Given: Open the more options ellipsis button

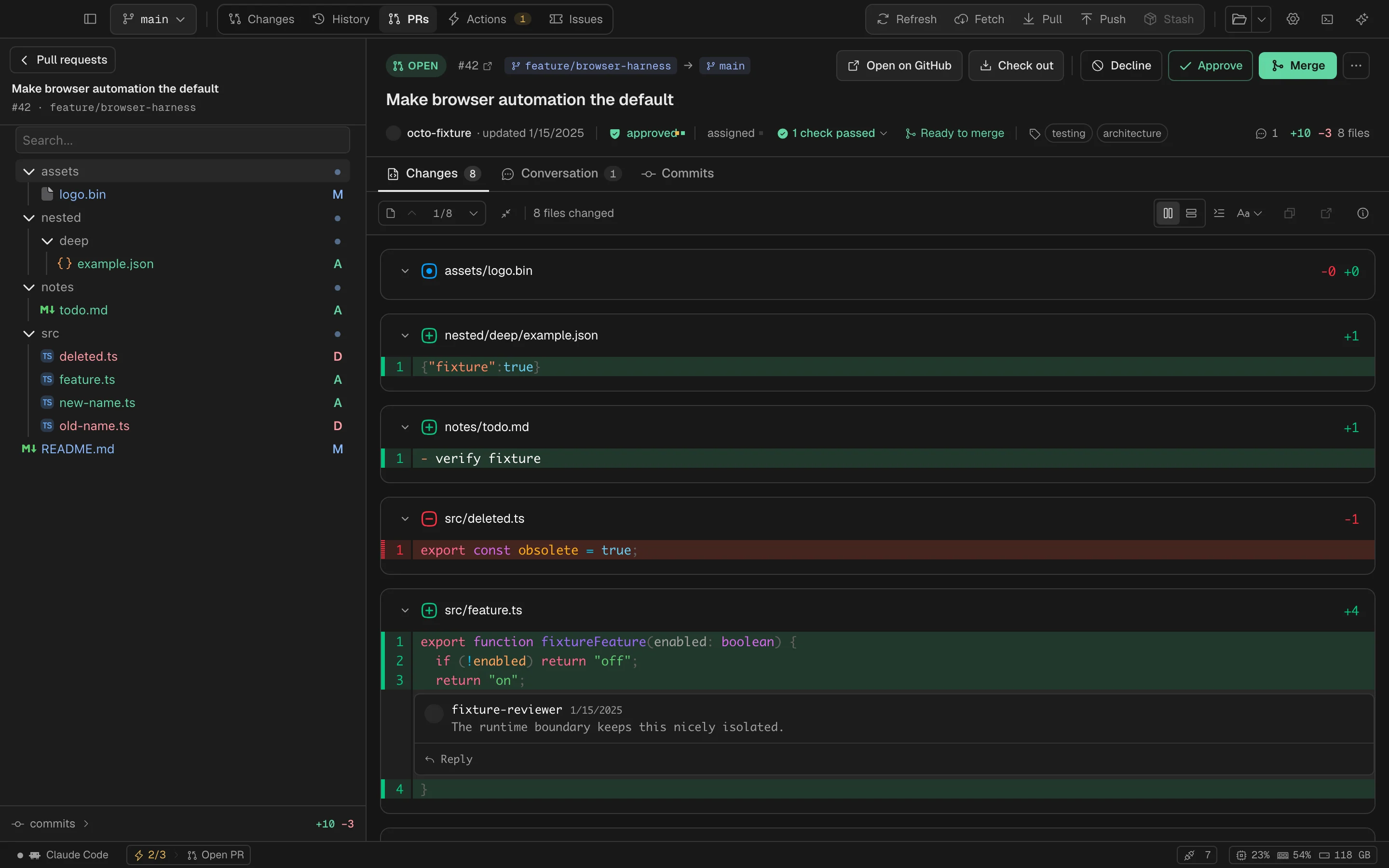Looking at the screenshot, I should [x=1356, y=66].
